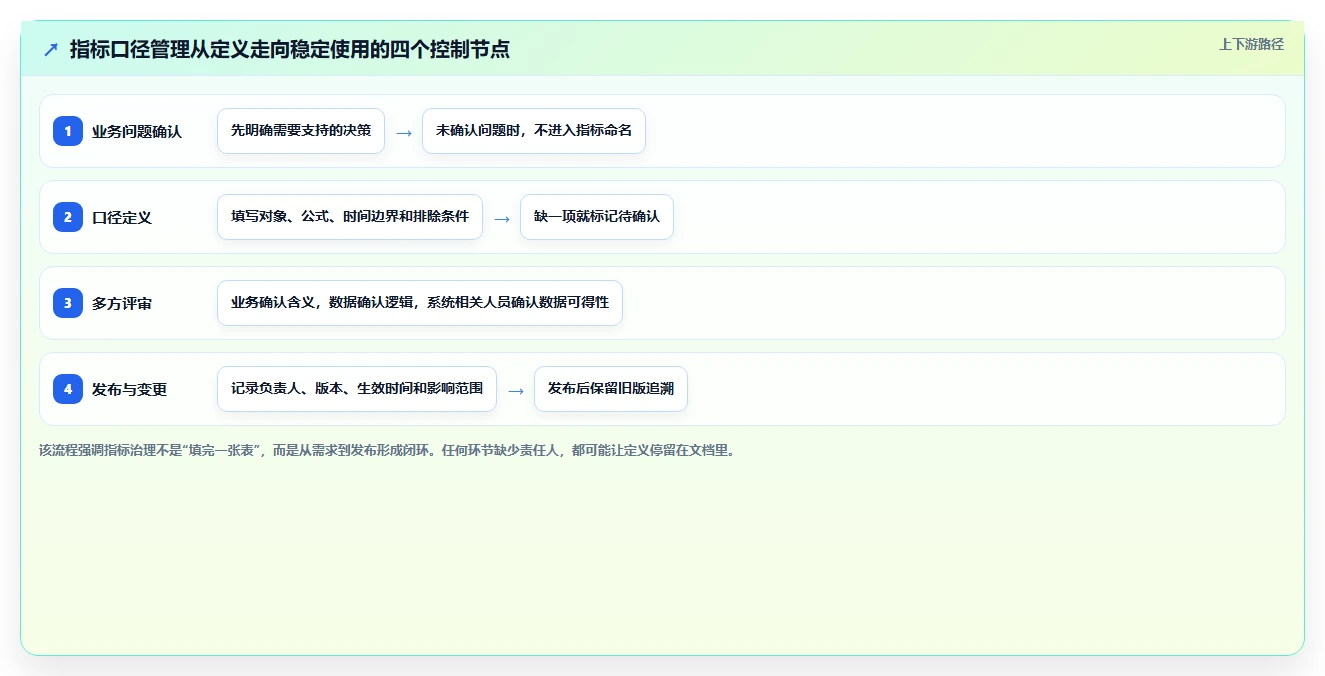
Task: Click step number 3 badge
Action: point(68,303)
